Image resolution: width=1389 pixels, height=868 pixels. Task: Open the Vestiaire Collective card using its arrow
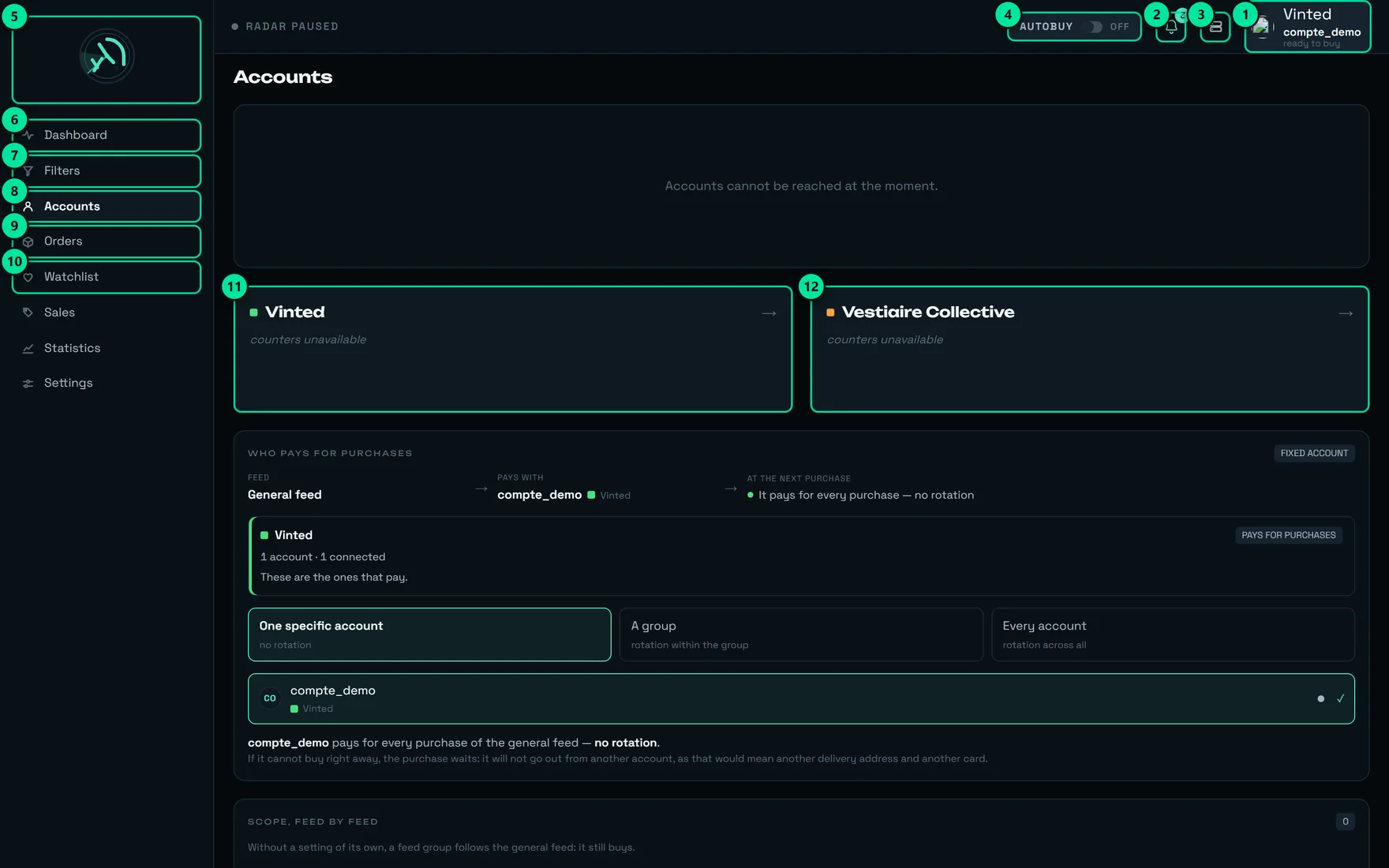pyautogui.click(x=1346, y=313)
